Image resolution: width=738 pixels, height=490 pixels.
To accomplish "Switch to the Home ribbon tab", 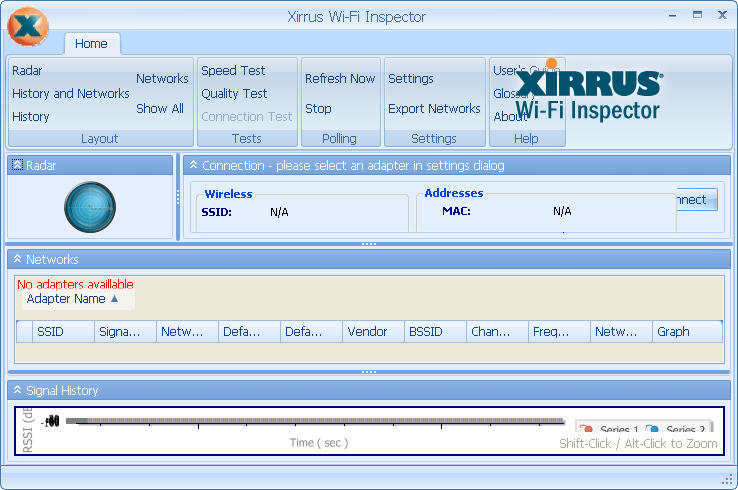I will click(x=91, y=44).
